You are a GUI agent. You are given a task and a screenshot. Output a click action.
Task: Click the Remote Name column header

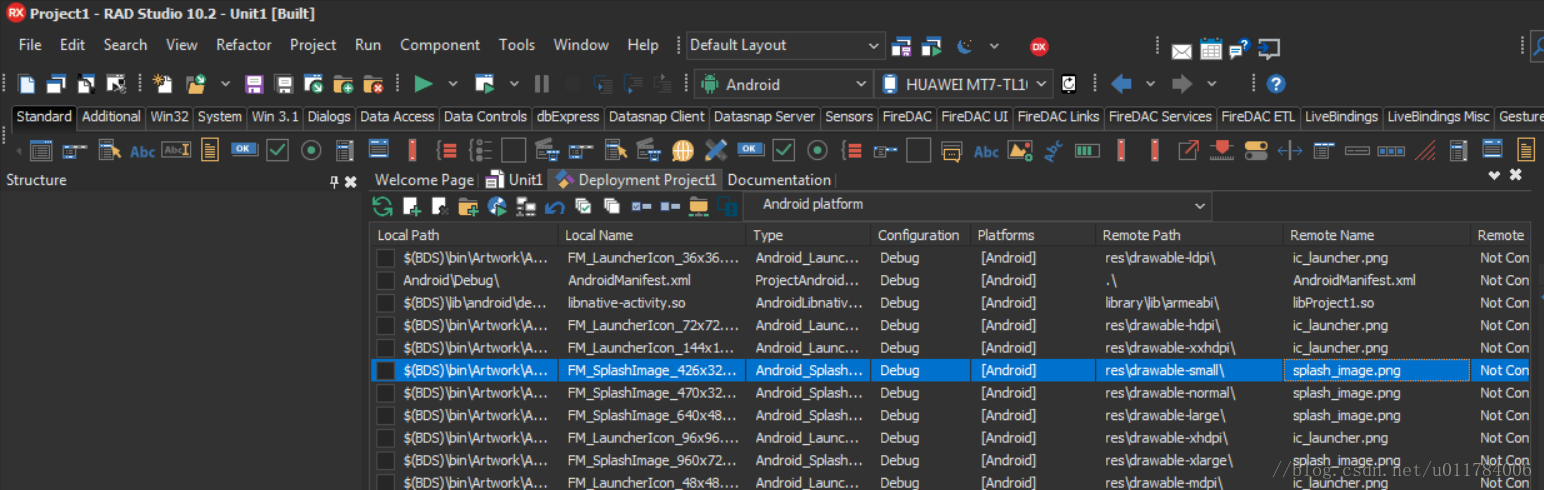pos(1377,235)
